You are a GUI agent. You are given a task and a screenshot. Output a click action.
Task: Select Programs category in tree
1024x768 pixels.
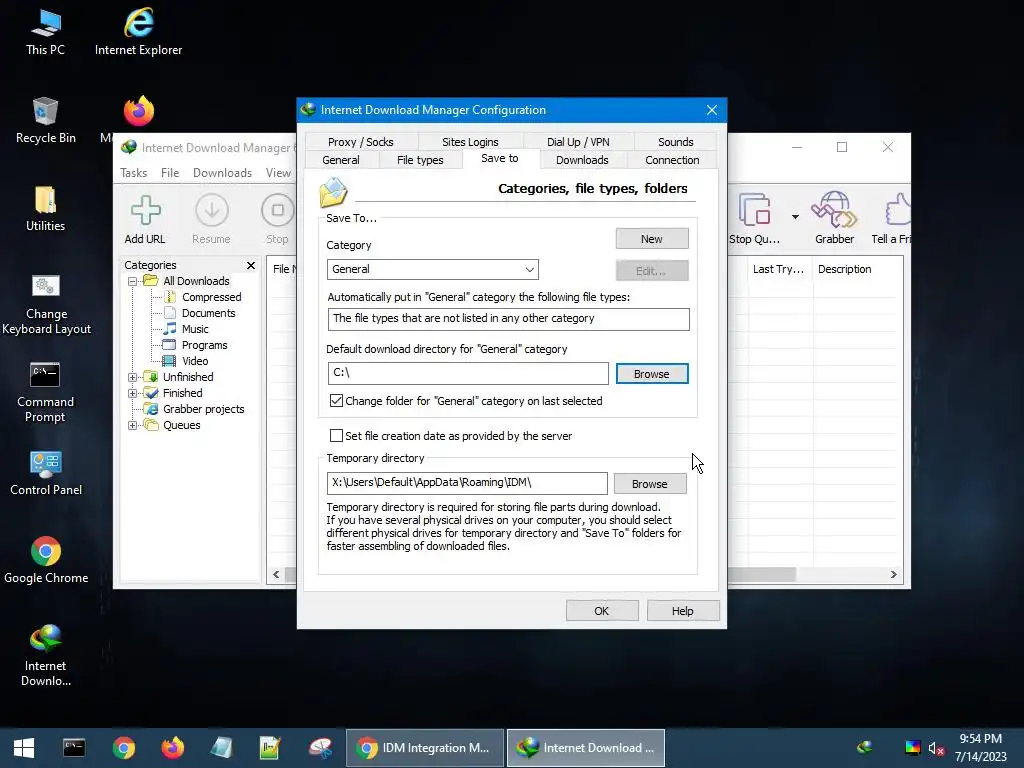pyautogui.click(x=204, y=345)
